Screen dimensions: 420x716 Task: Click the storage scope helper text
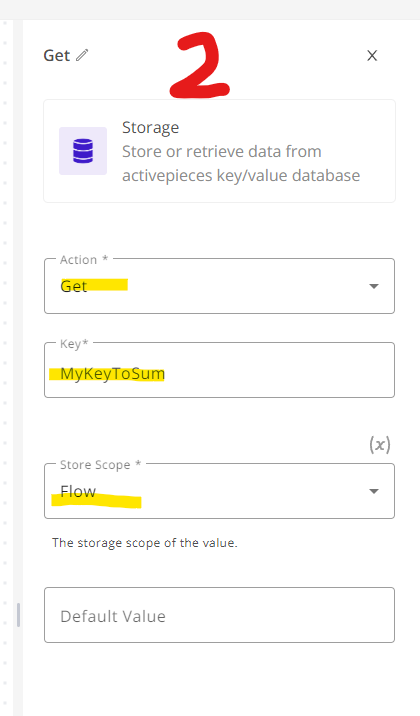(x=145, y=543)
